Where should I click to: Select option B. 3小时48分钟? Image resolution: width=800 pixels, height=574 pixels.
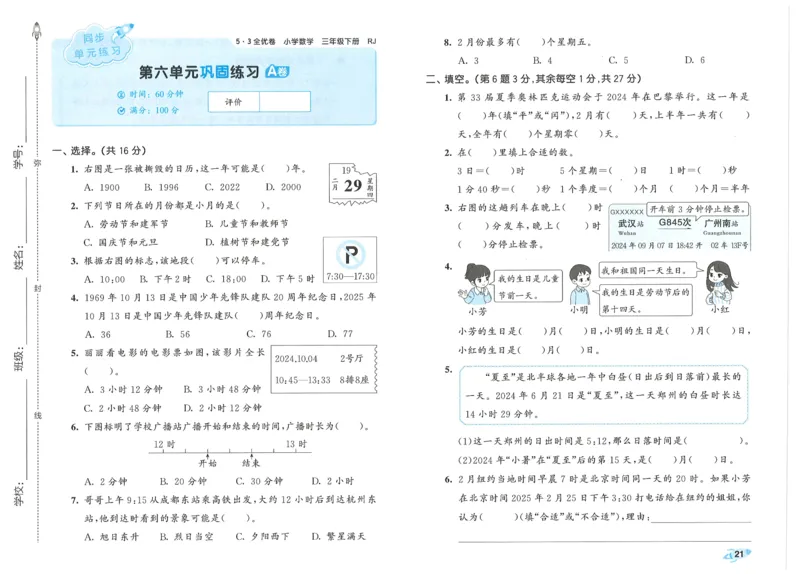222,389
